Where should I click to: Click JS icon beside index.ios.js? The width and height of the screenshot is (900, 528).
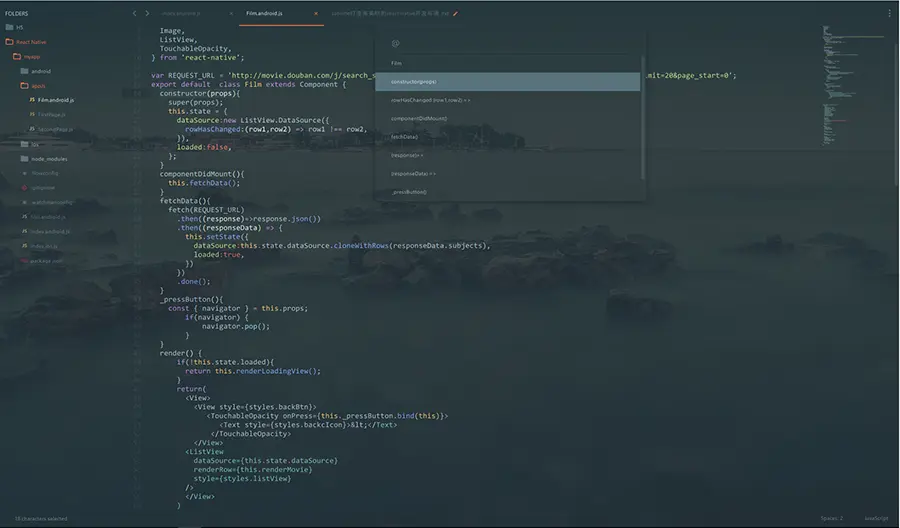coord(24,246)
